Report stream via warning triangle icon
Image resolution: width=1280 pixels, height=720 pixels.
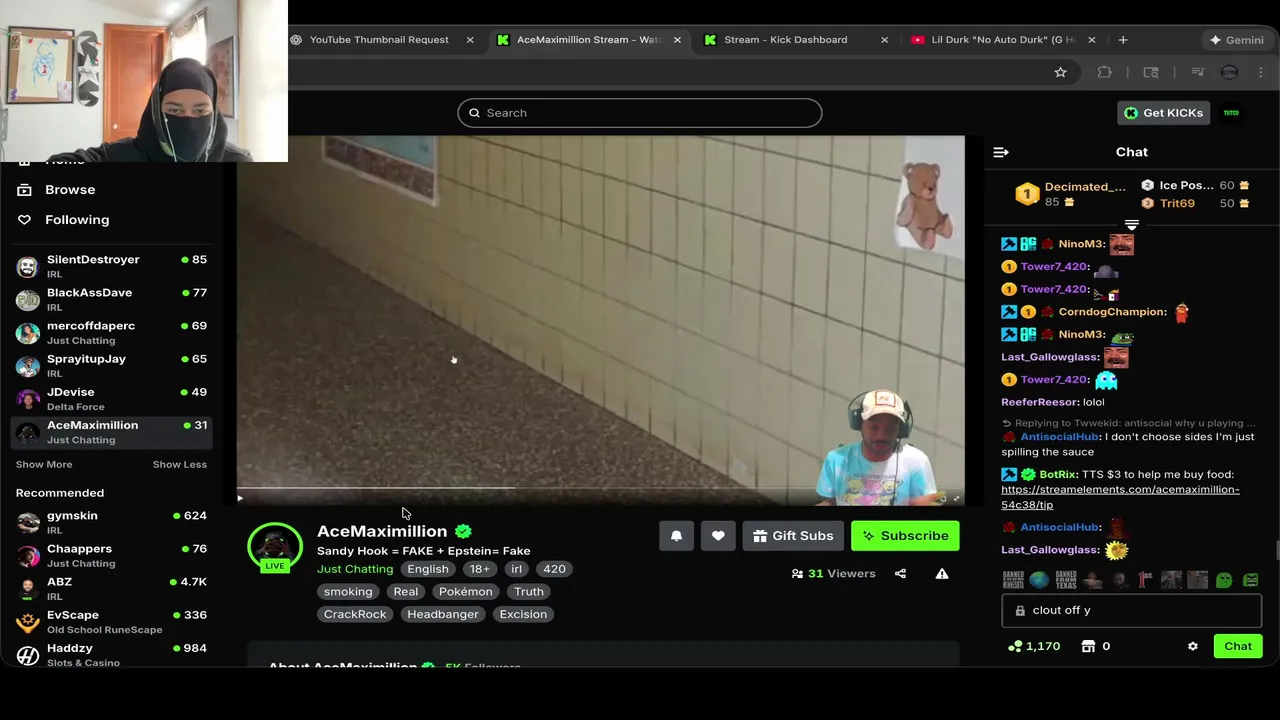tap(942, 574)
